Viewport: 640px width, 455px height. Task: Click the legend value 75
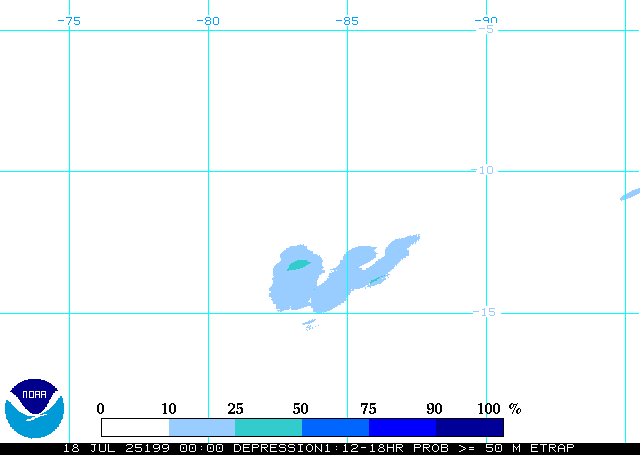(x=368, y=408)
